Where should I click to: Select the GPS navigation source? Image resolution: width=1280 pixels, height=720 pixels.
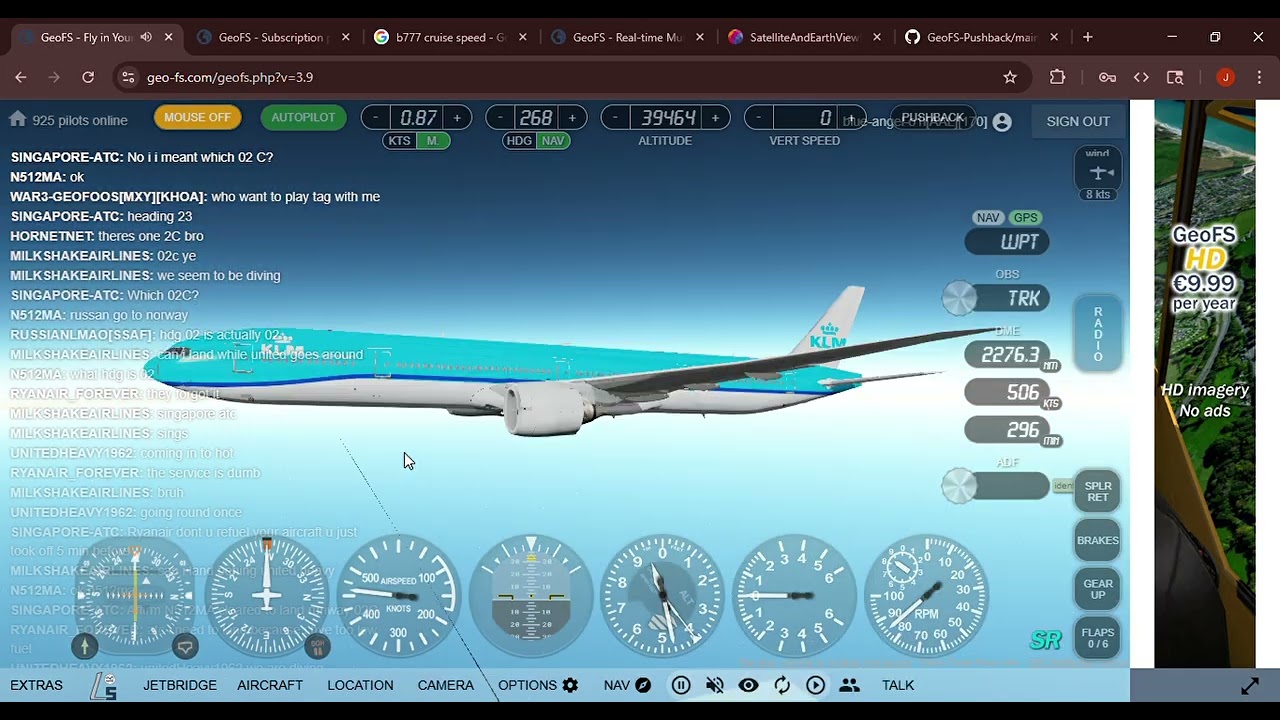[x=1025, y=218]
